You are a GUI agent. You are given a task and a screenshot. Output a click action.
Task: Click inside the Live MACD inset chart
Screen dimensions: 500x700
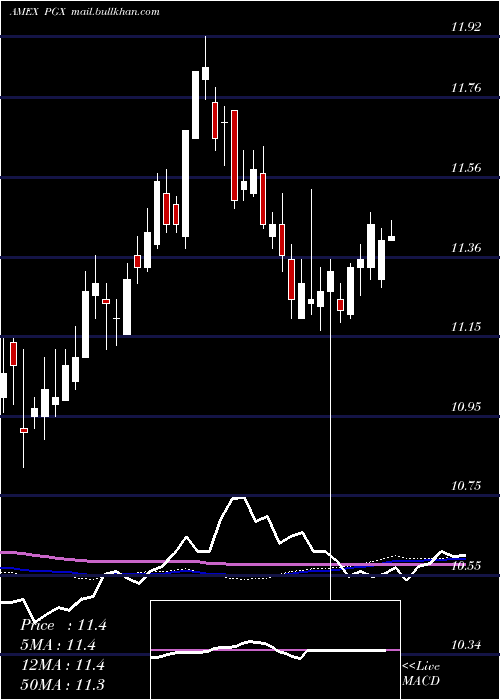275,650
